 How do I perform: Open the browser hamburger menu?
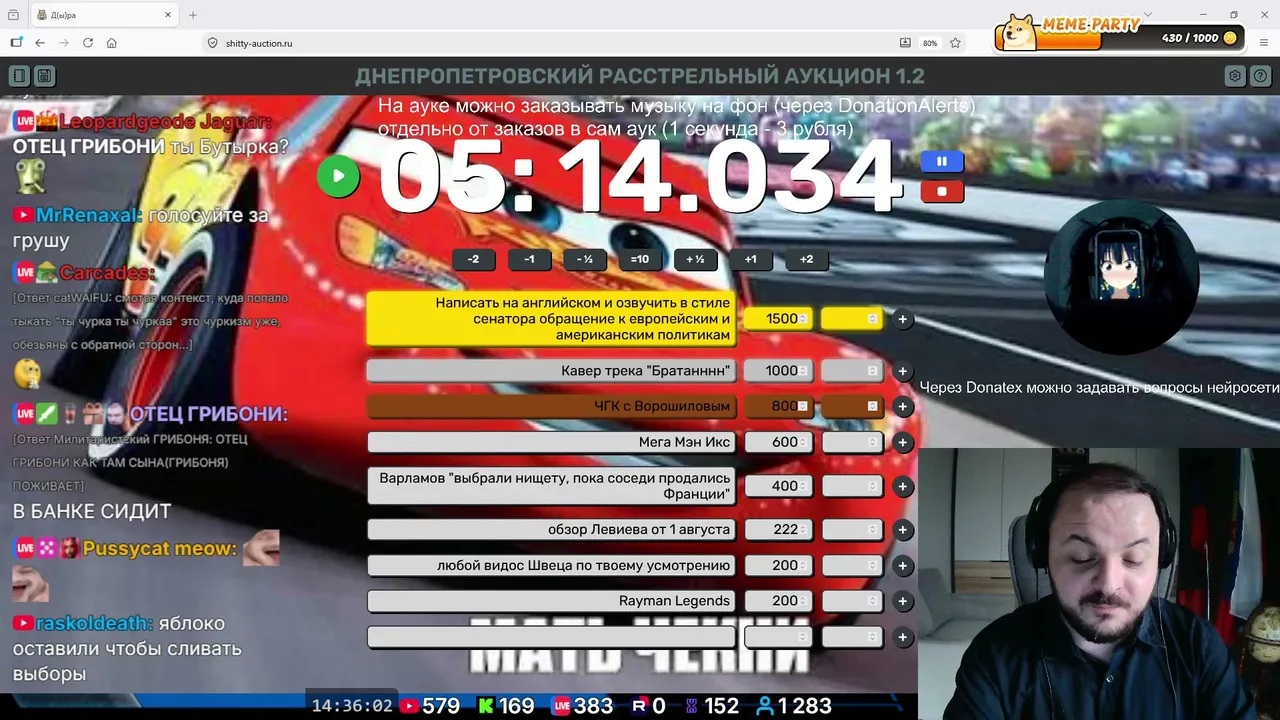(1265, 43)
